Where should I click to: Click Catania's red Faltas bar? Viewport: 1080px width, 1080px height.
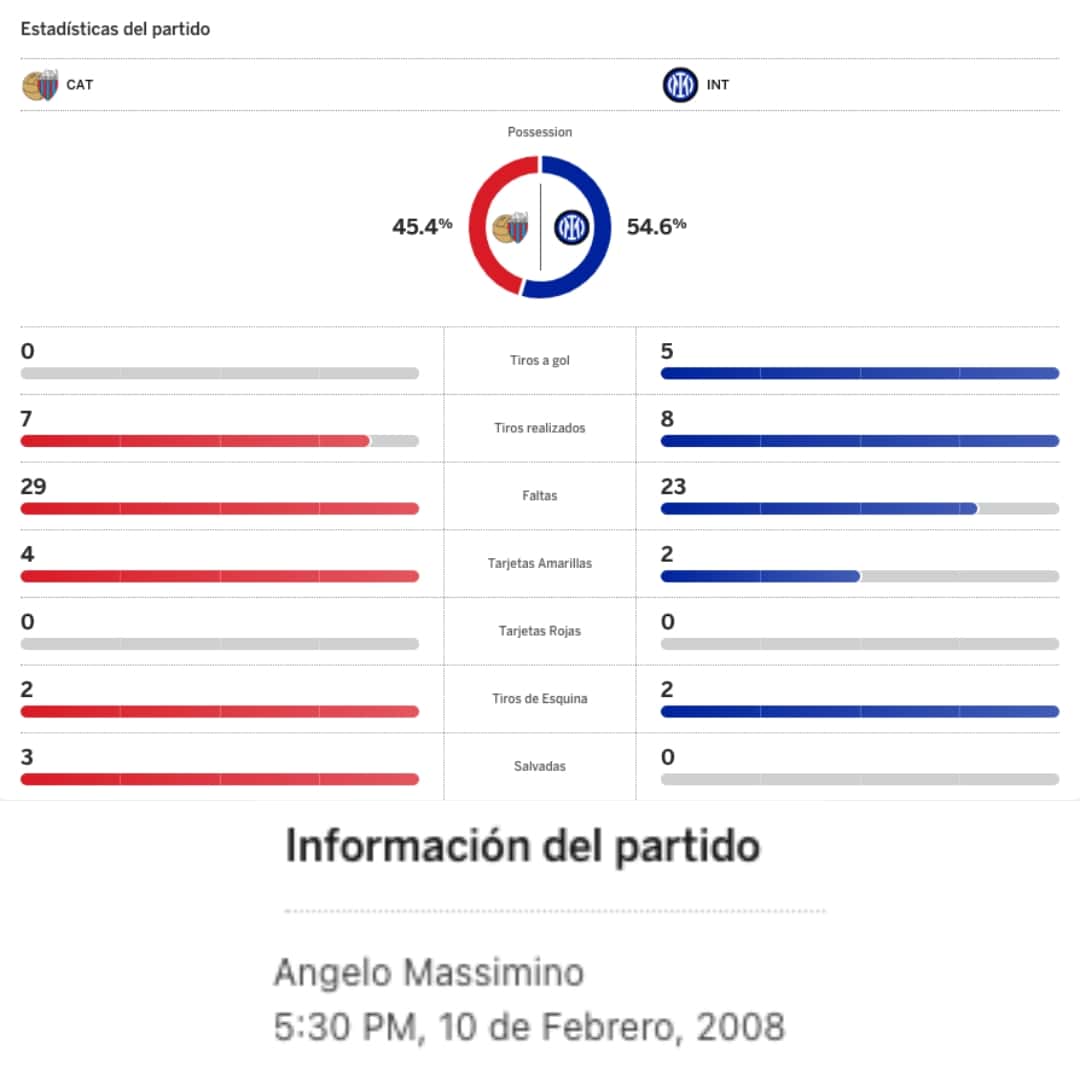point(219,508)
